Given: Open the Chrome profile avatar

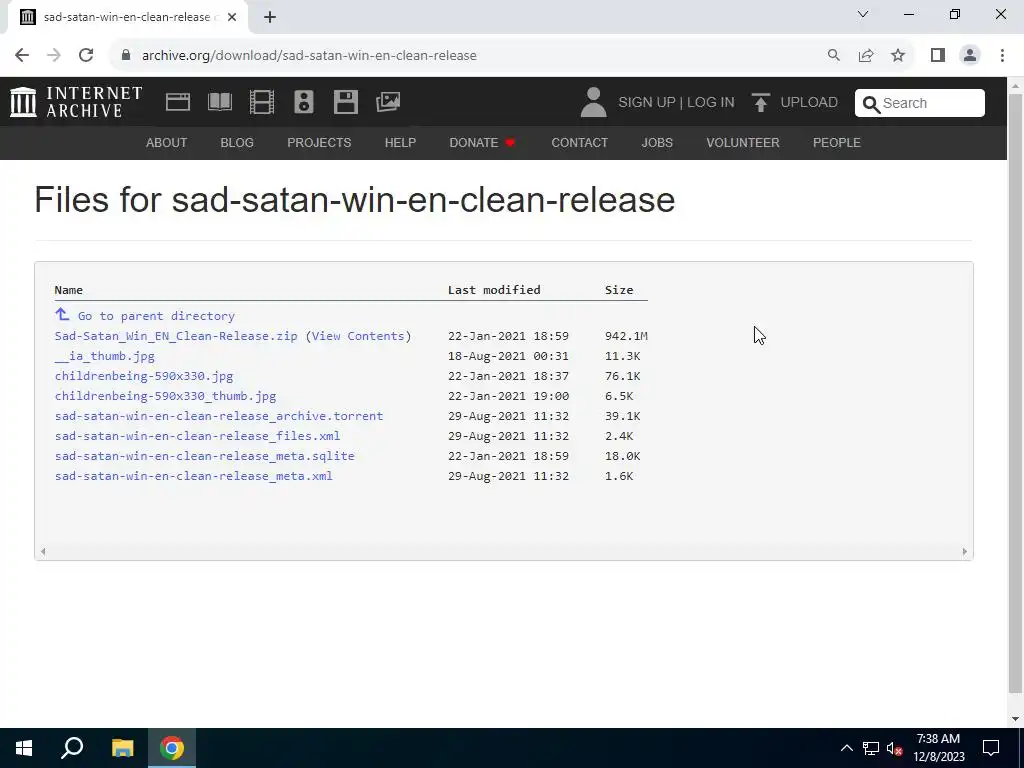Looking at the screenshot, I should click(970, 56).
